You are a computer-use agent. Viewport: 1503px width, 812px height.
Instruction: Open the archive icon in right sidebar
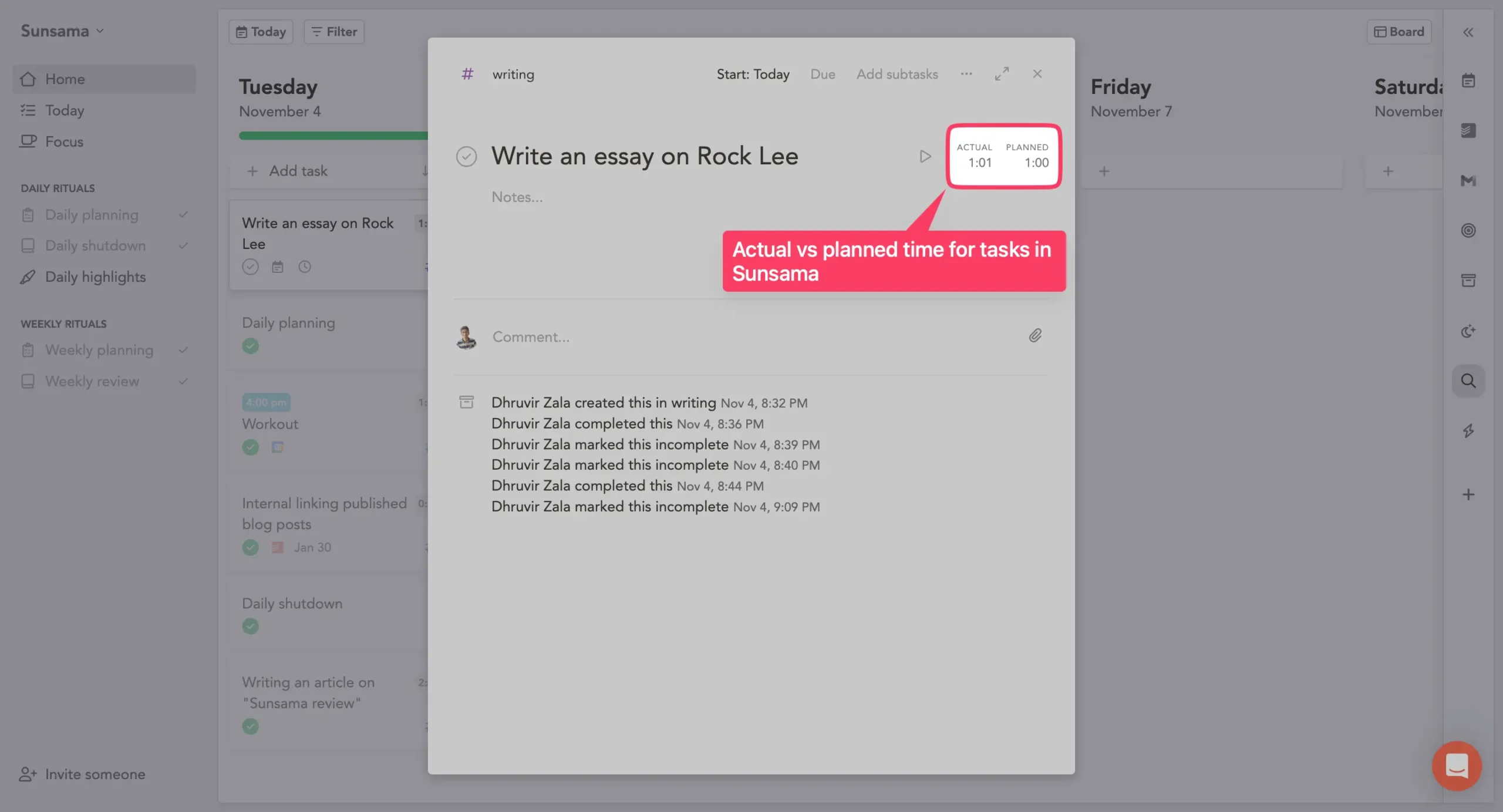pyautogui.click(x=1468, y=281)
